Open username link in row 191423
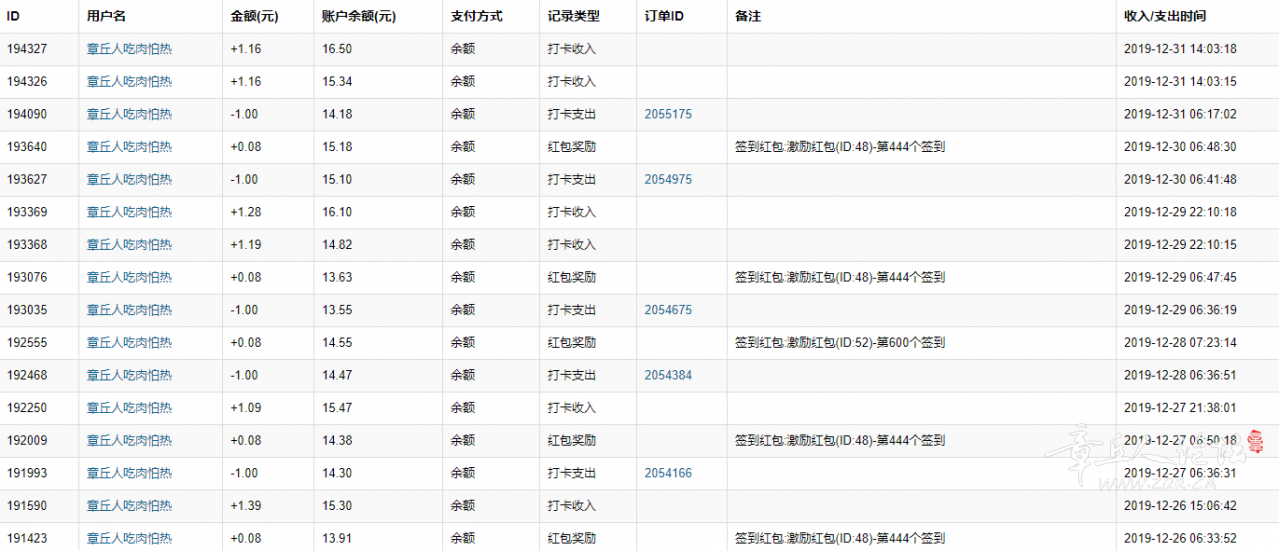This screenshot has height=551, width=1279. pos(129,538)
